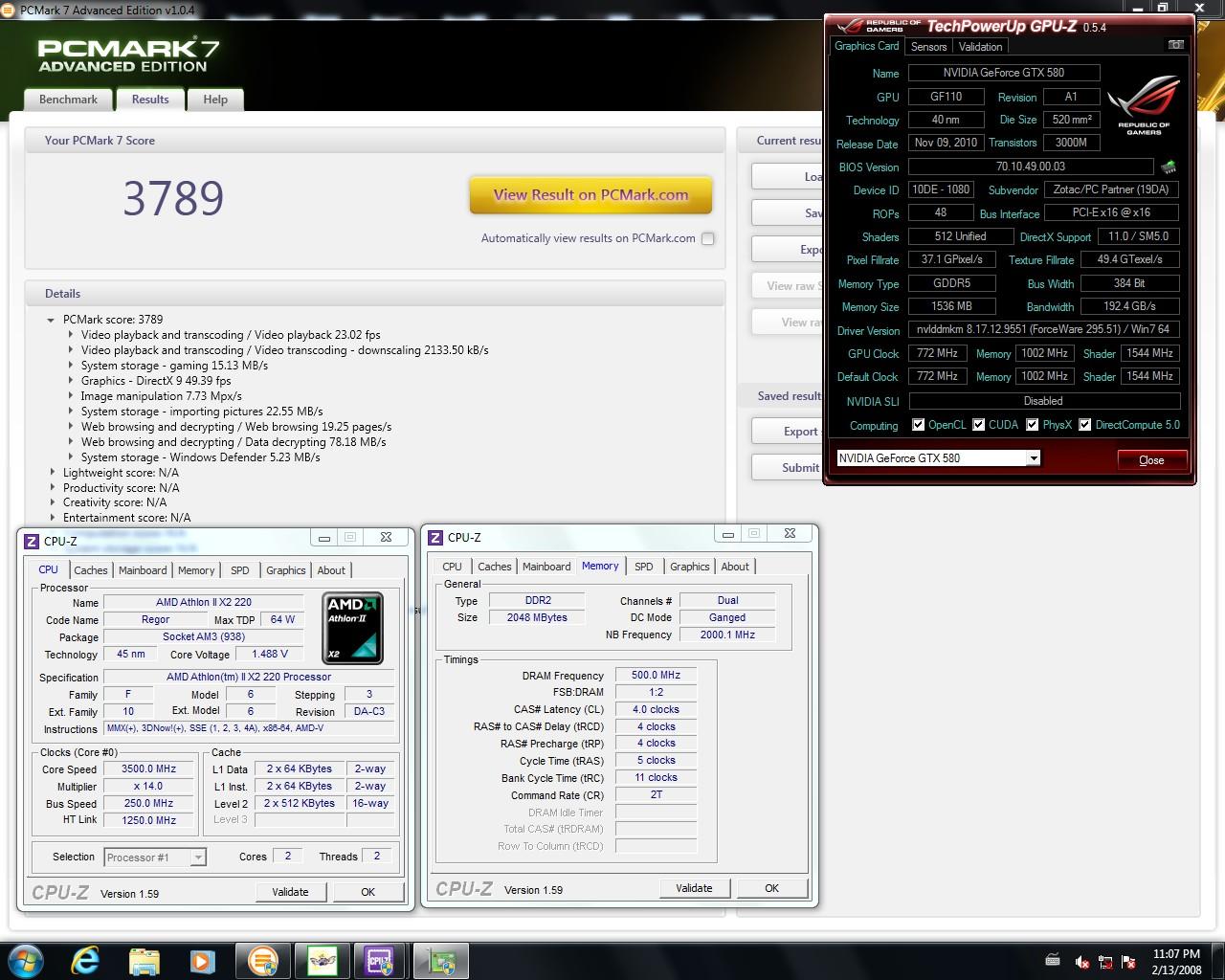This screenshot has height=980, width=1225.
Task: Expand the Productivity score N/A node
Action: [x=52, y=488]
